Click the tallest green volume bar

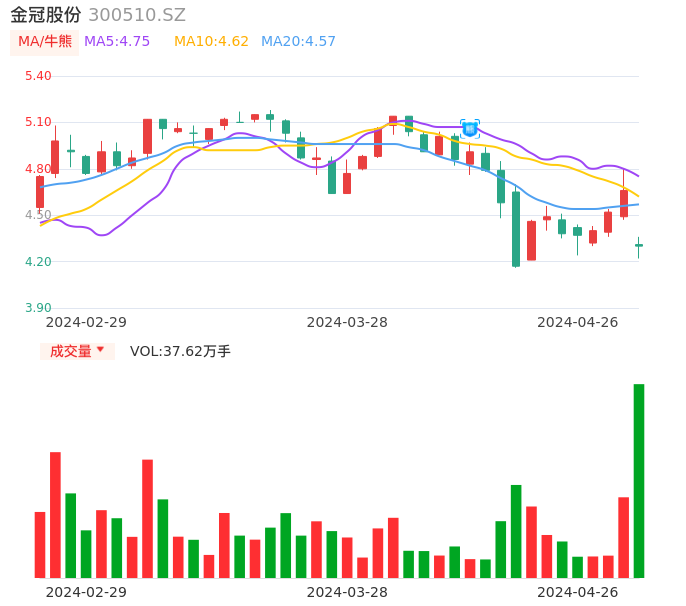[x=638, y=480]
